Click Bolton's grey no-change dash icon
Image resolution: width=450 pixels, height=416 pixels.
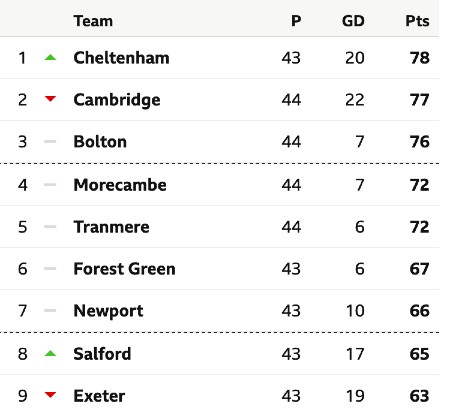tap(50, 141)
